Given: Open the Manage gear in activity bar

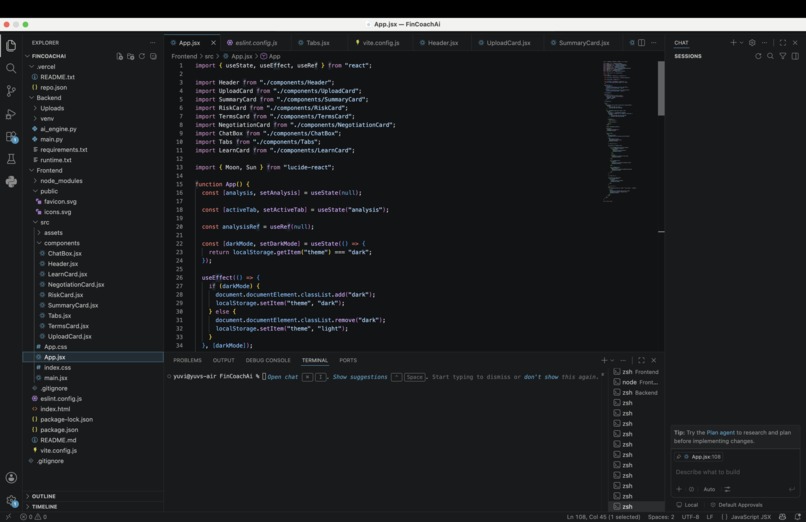Looking at the screenshot, I should pyautogui.click(x=11, y=500).
